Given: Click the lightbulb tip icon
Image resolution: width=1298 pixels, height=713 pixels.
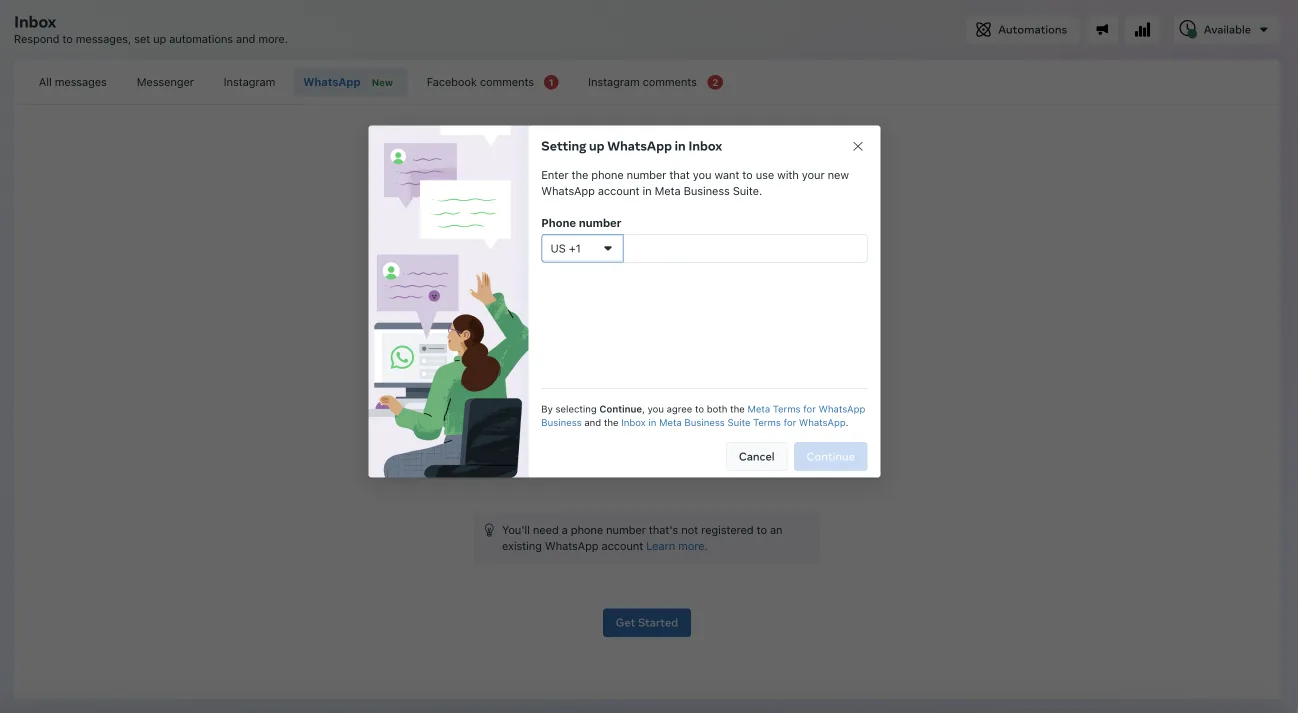Looking at the screenshot, I should [x=489, y=530].
